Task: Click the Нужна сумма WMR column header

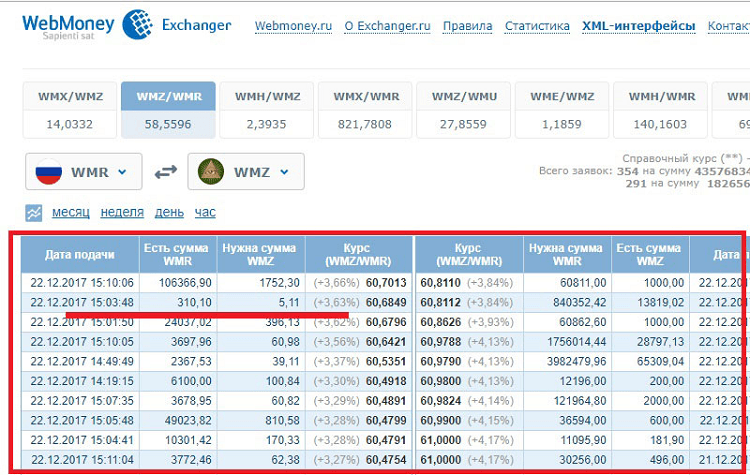Action: (x=567, y=254)
